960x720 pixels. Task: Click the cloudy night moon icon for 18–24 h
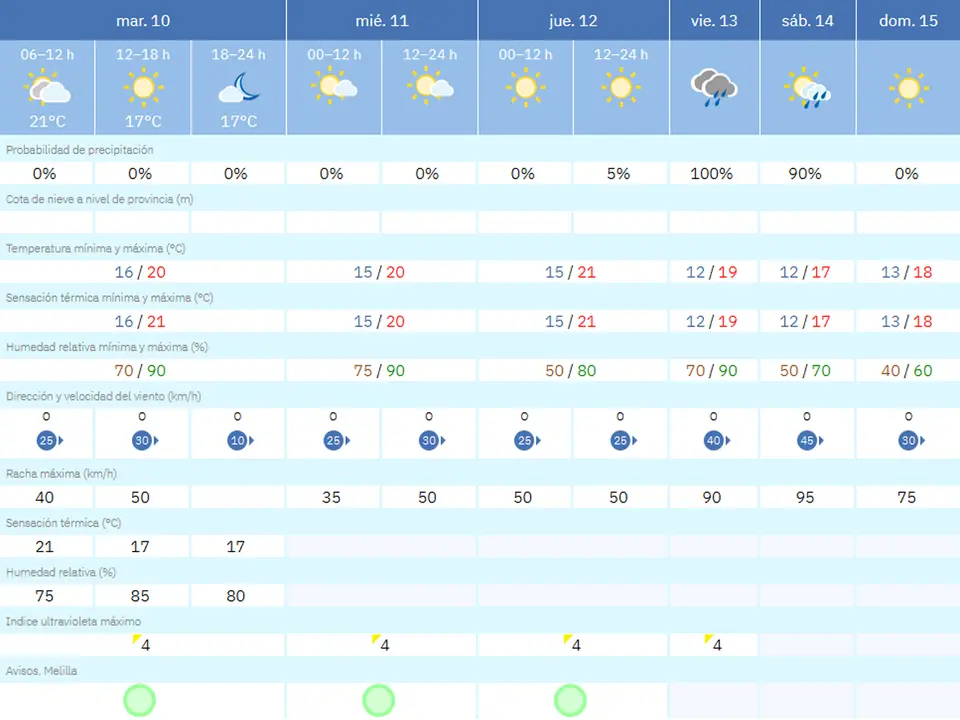(x=239, y=88)
